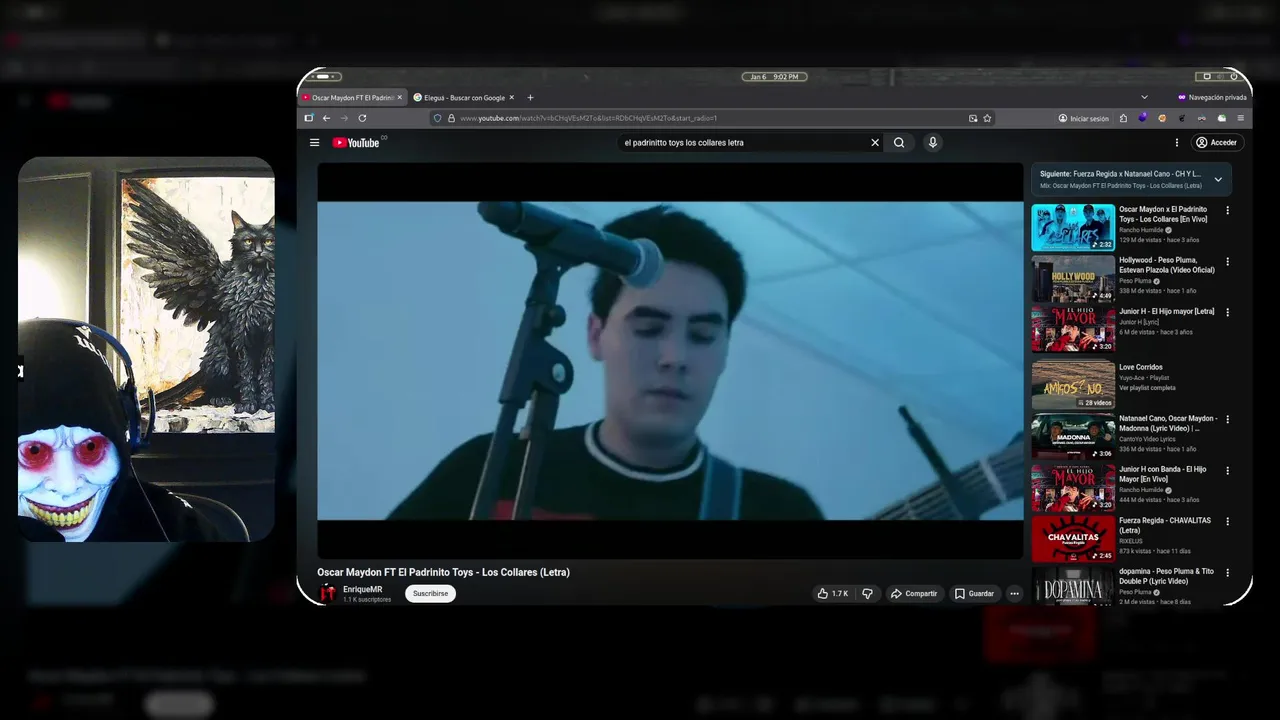The image size is (1280, 720).
Task: Go back using the browser back arrow
Action: point(326,118)
